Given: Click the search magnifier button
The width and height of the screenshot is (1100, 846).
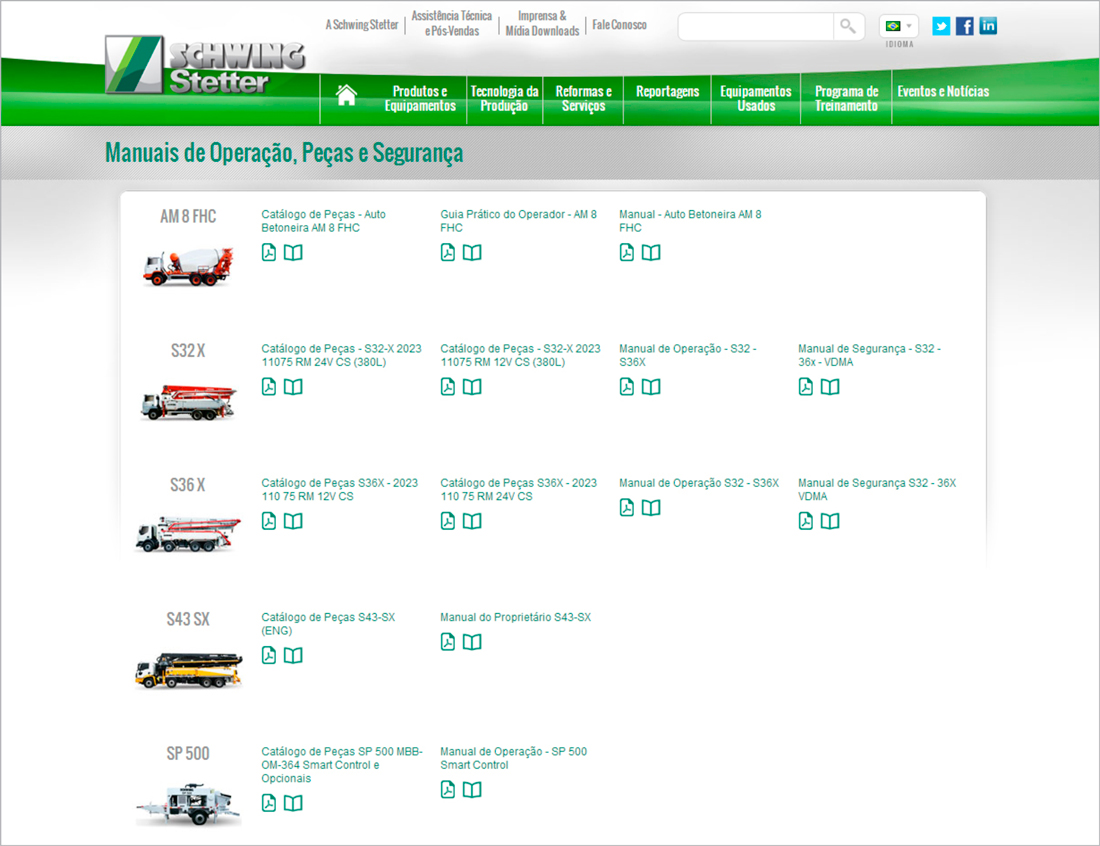Looking at the screenshot, I should 848,27.
